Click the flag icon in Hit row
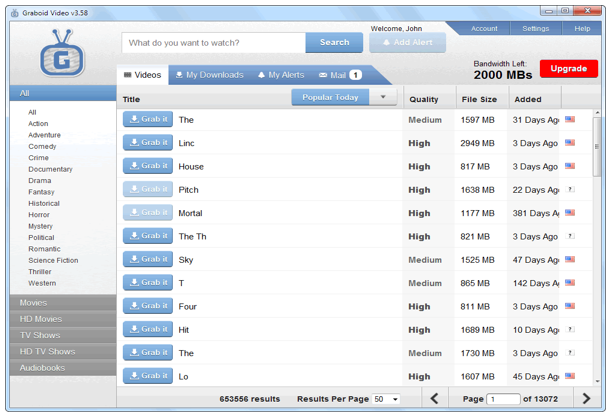 click(571, 330)
